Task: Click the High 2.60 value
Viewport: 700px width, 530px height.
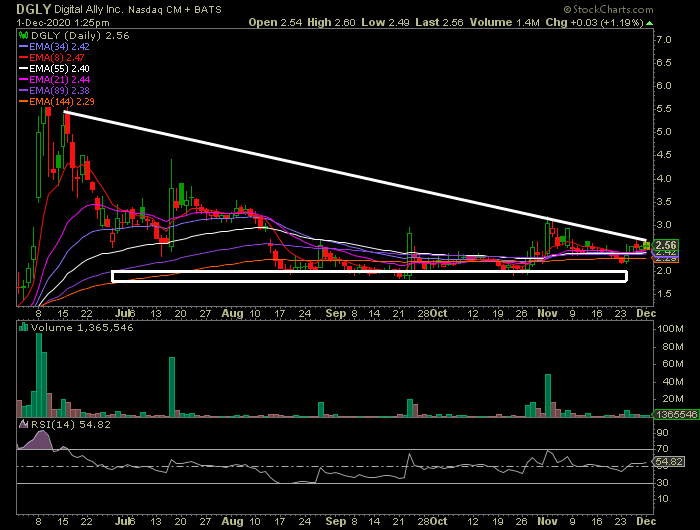Action: coord(331,22)
